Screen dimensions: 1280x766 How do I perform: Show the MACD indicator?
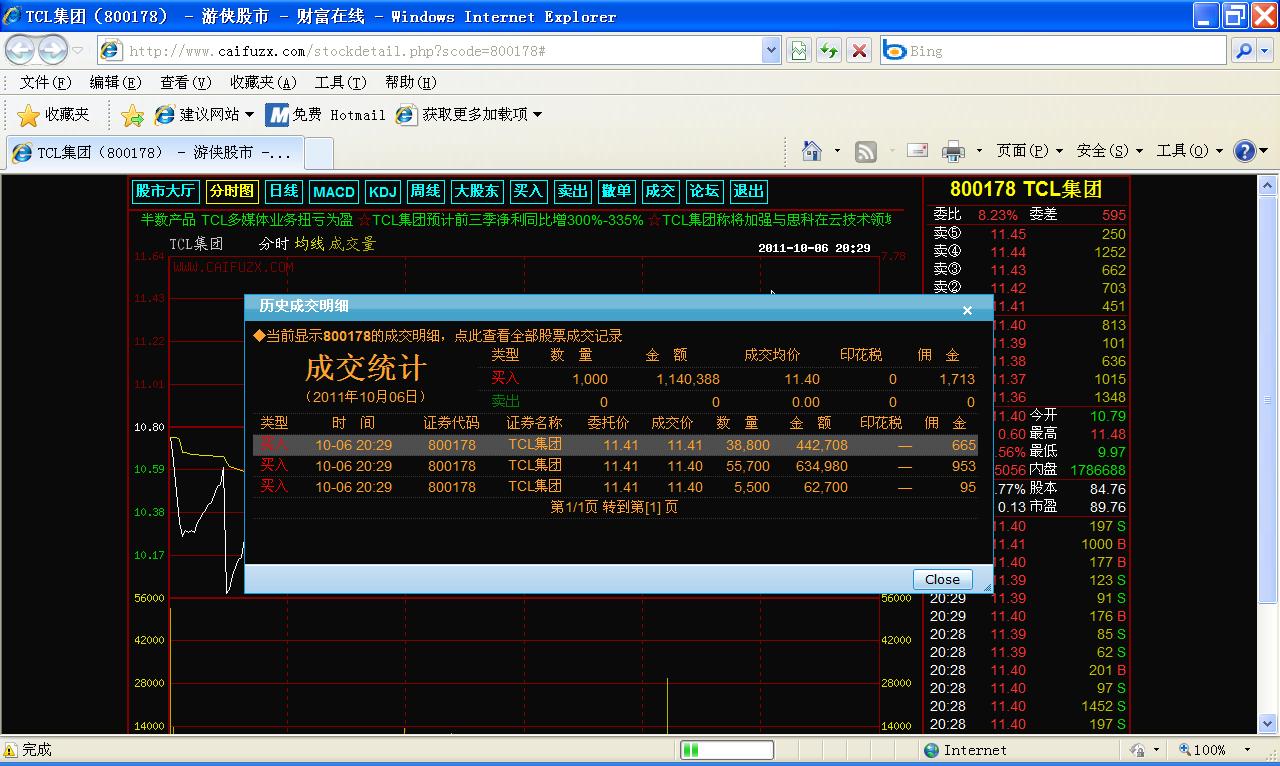click(334, 191)
